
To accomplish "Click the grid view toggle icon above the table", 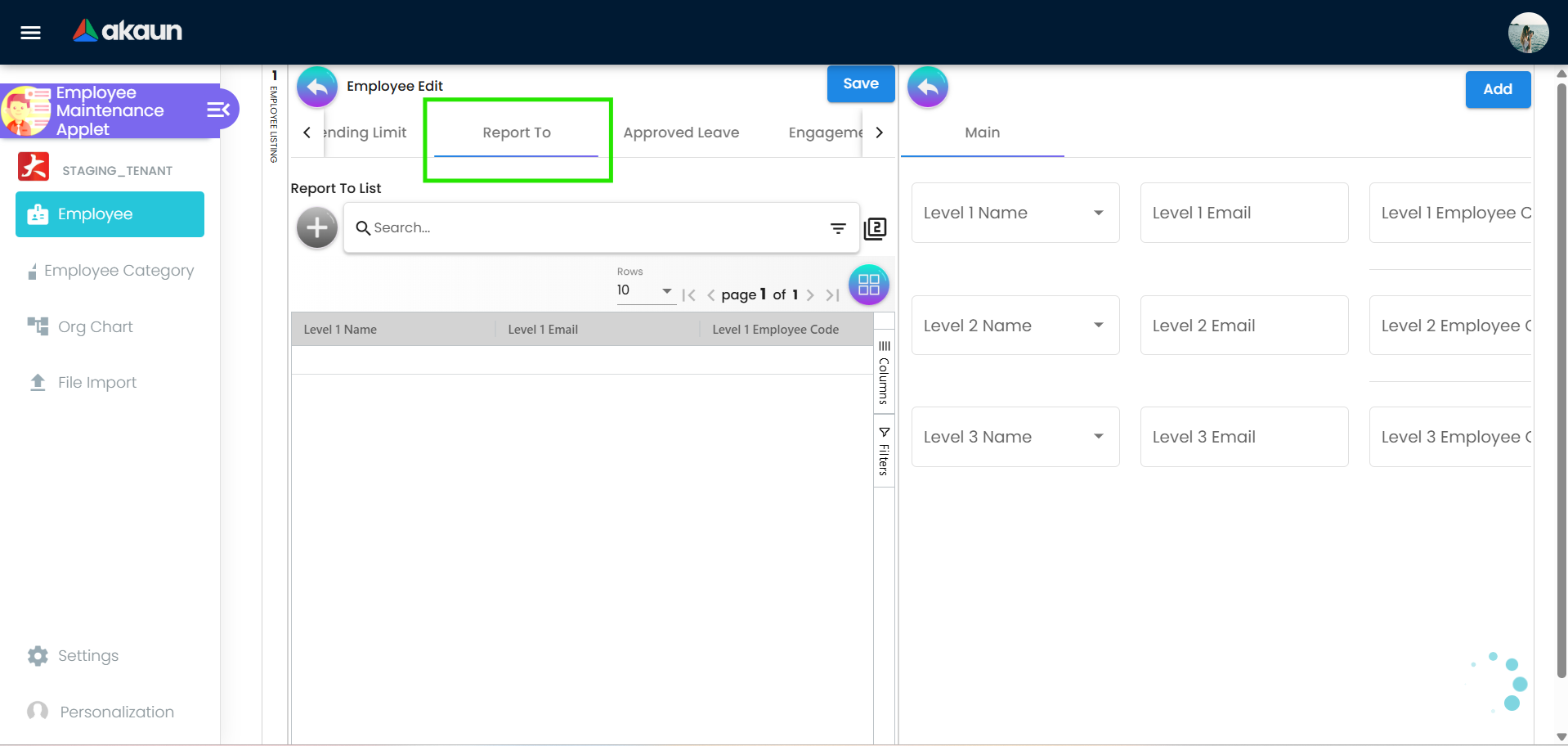I will coord(868,285).
